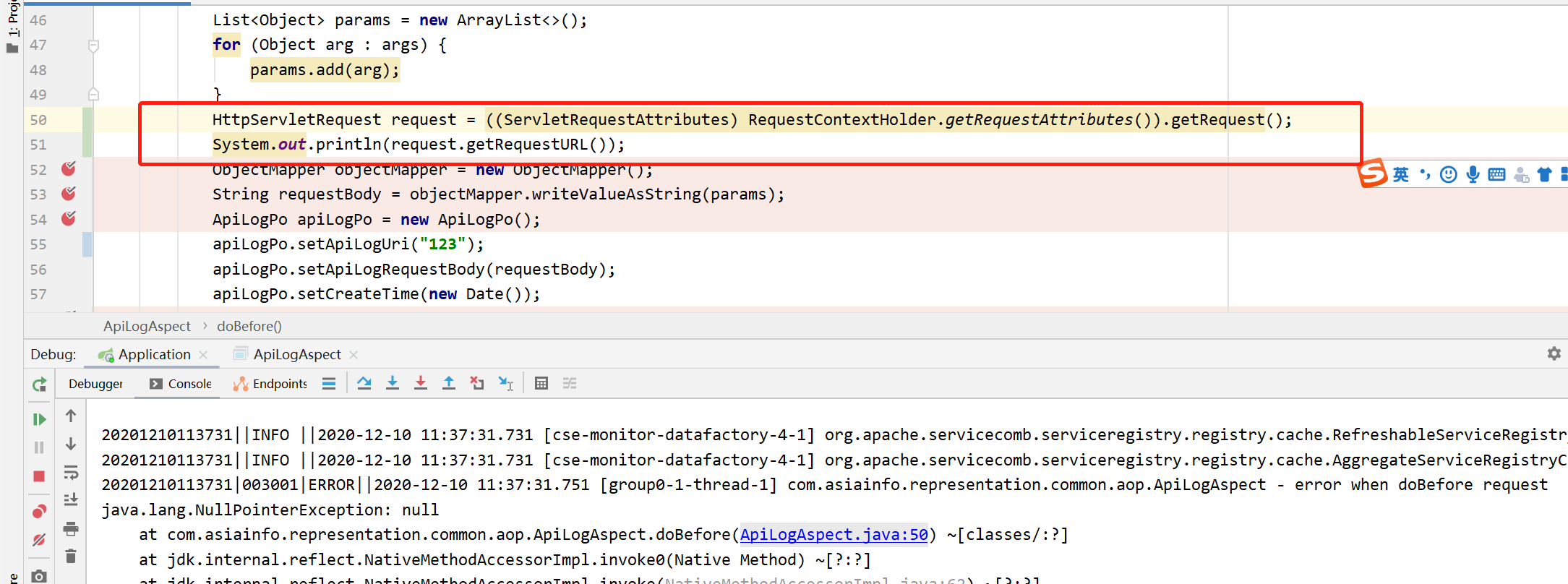1568x584 pixels.
Task: Click the red Force Step Into button
Action: (421, 384)
